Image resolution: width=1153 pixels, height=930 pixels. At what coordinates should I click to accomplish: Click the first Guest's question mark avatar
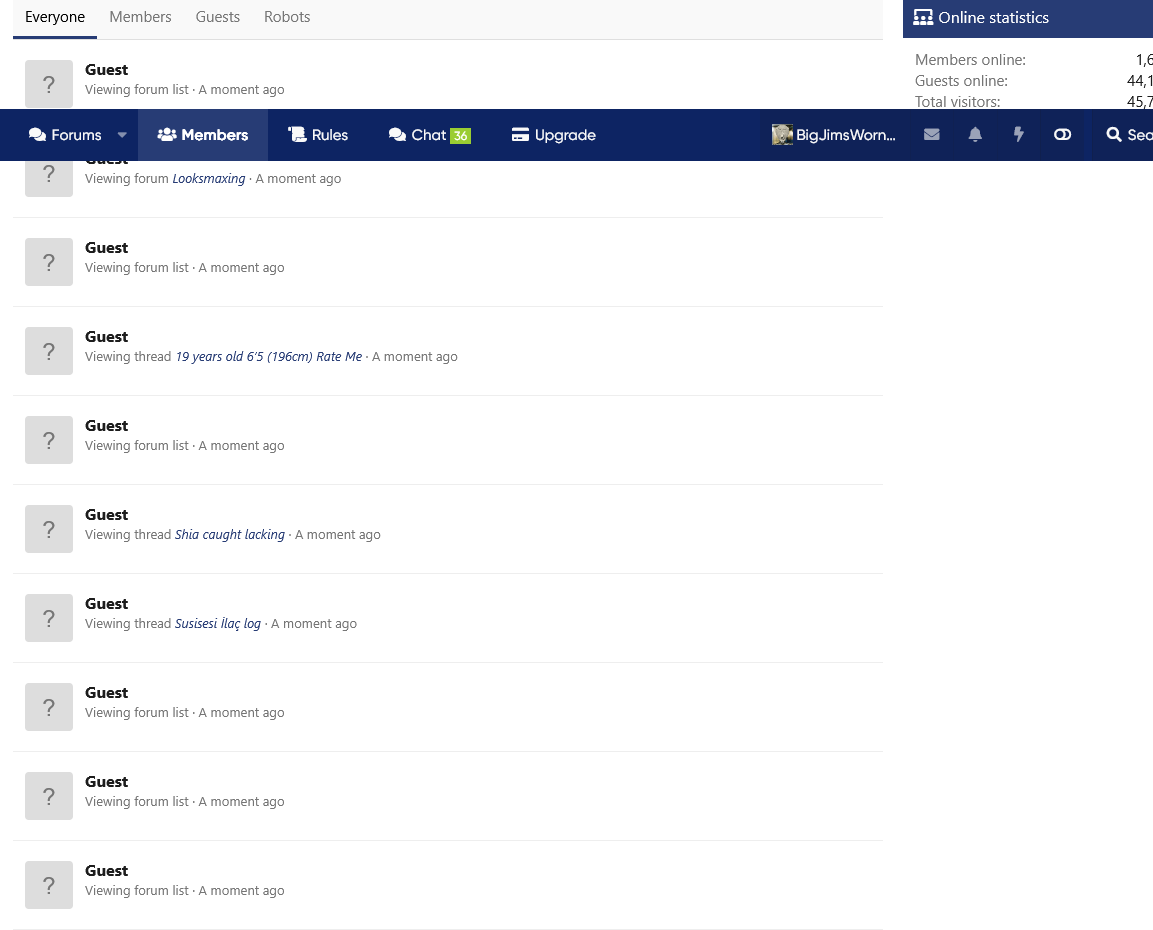coord(49,84)
